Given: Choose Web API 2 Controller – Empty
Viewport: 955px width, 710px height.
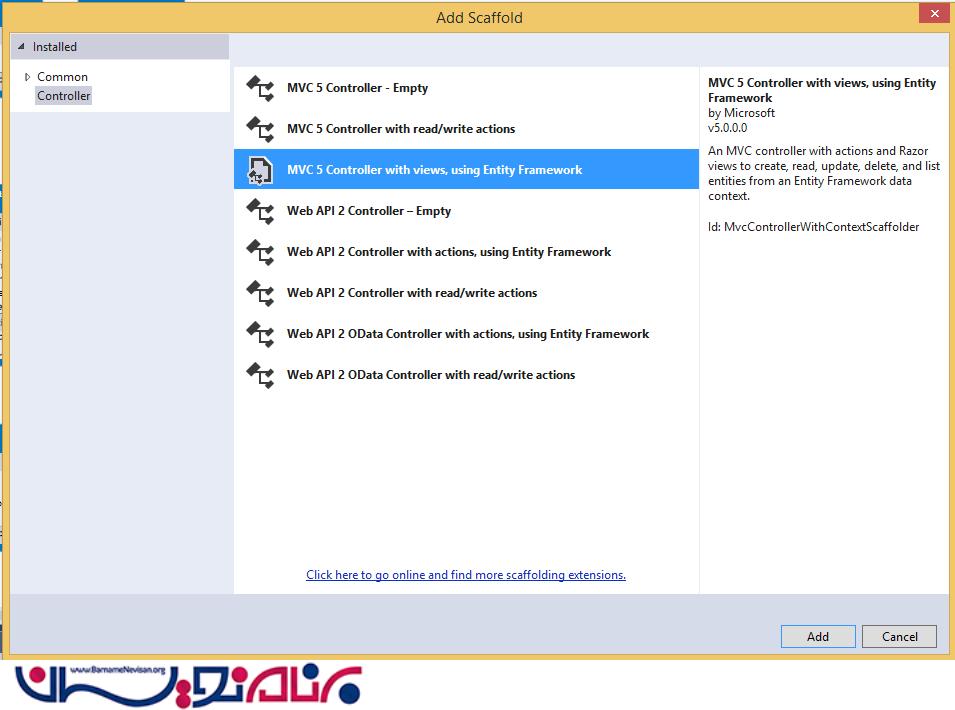Looking at the screenshot, I should pyautogui.click(x=466, y=211).
